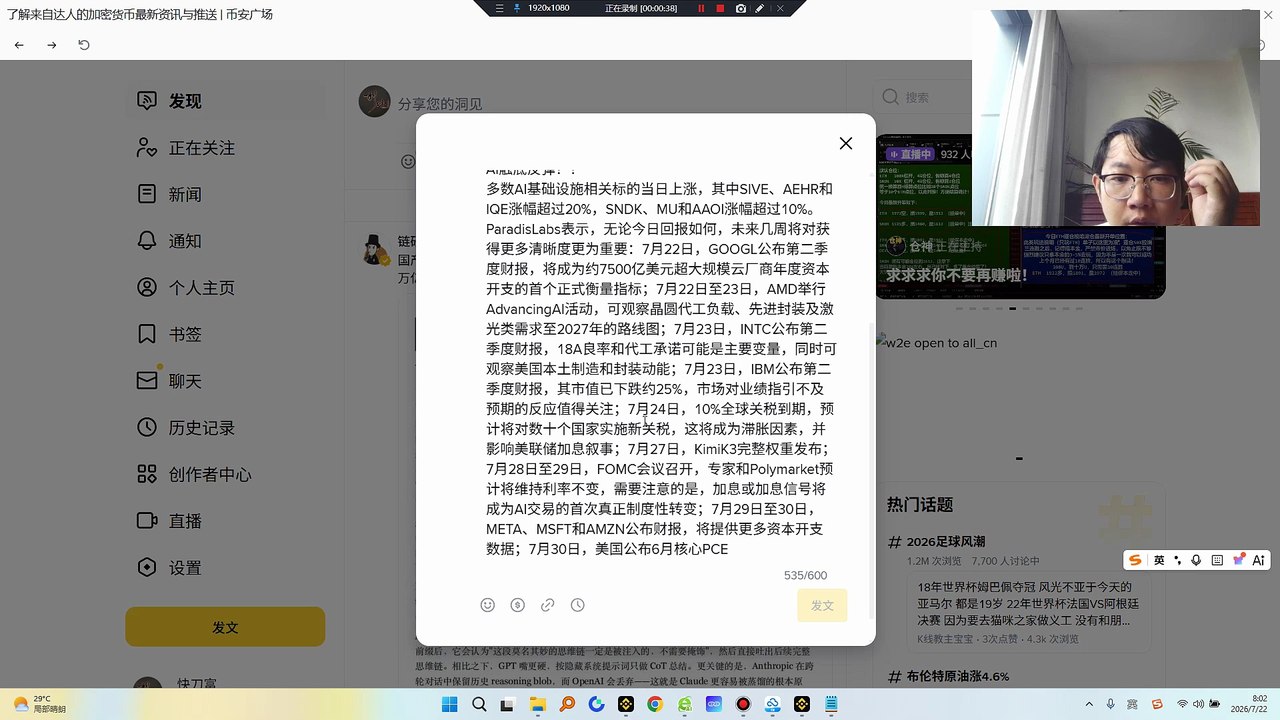
Task: Add a coin tag with dollar icon
Action: click(517, 605)
